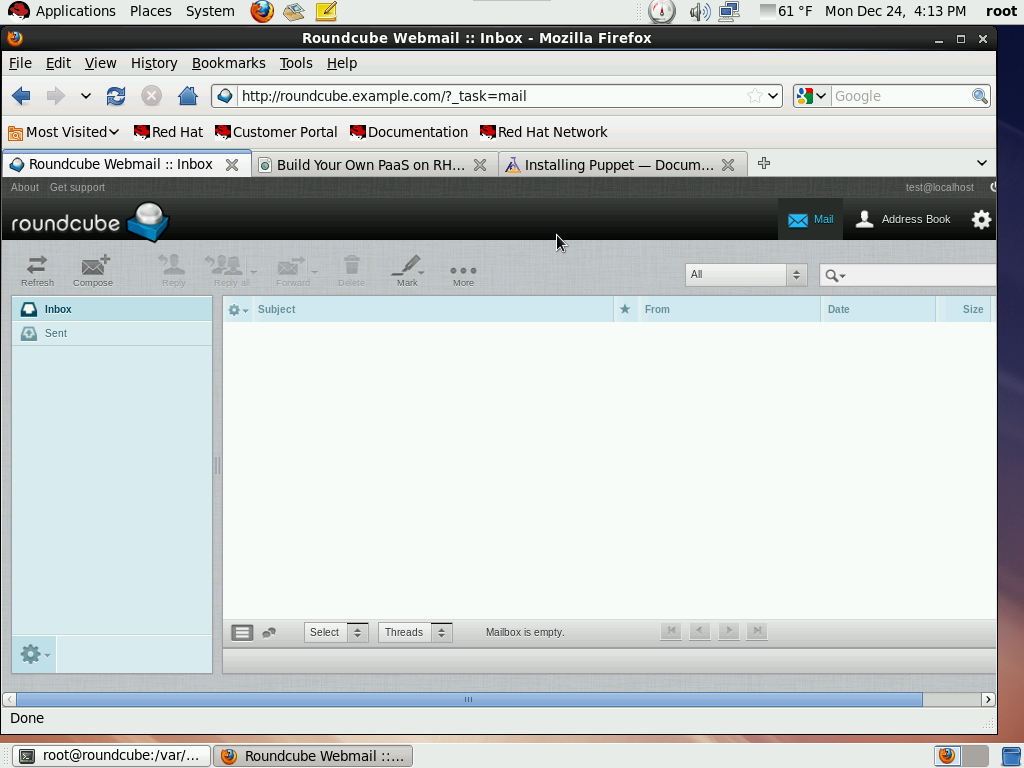Switch to Build Your Own PaaS tab
Image resolution: width=1024 pixels, height=768 pixels.
coord(370,165)
